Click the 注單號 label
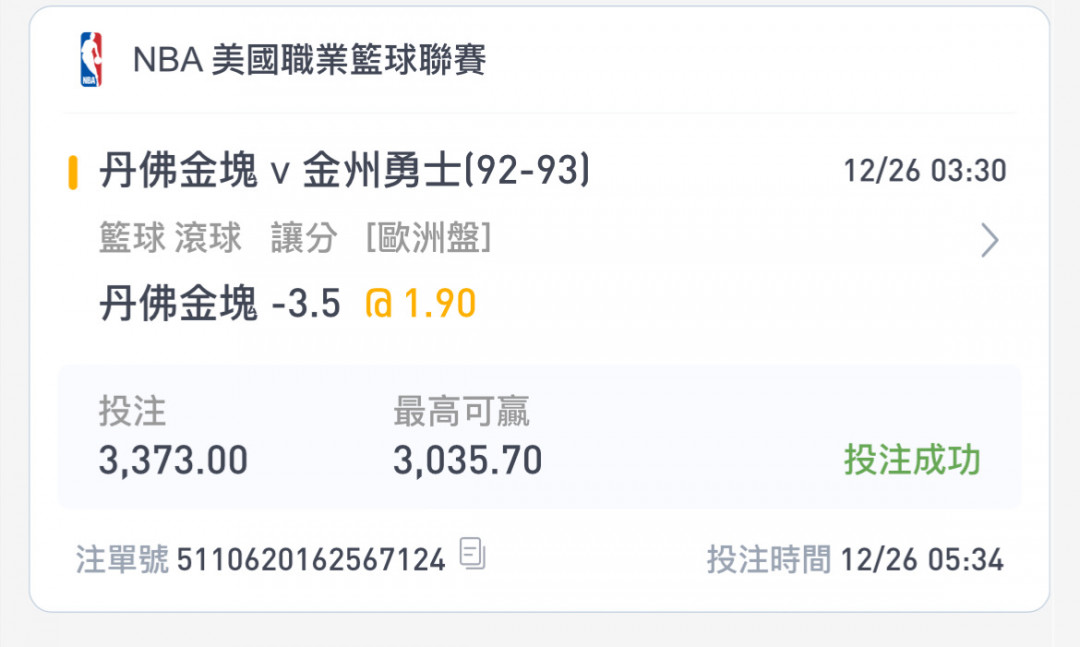The width and height of the screenshot is (1080, 647). [122, 559]
